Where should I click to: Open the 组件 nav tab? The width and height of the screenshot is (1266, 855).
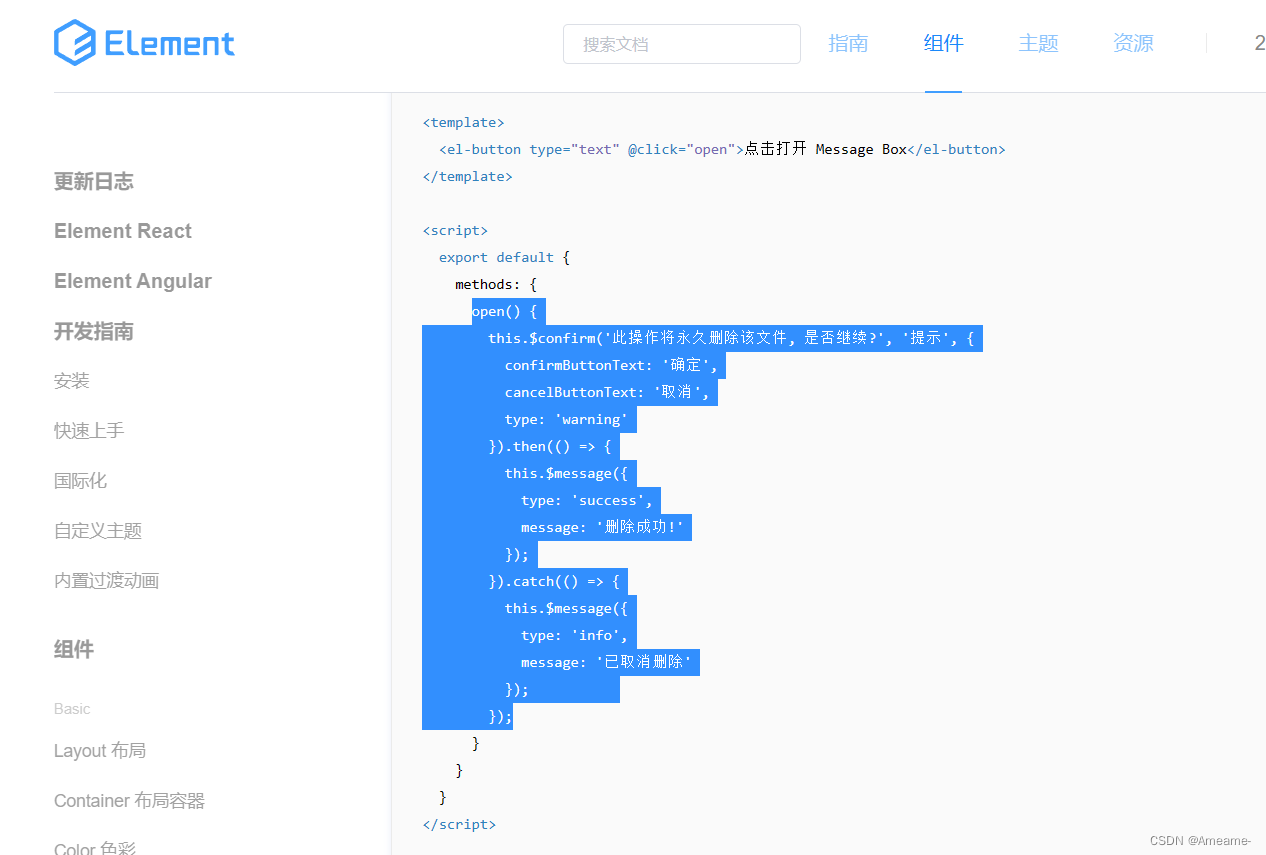tap(943, 44)
